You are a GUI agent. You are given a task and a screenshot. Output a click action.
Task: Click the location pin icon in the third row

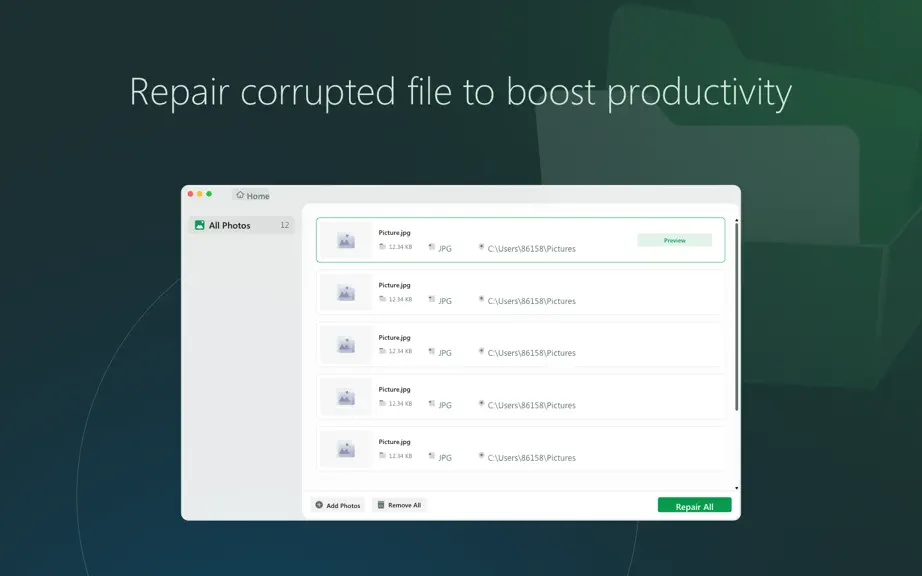[481, 351]
